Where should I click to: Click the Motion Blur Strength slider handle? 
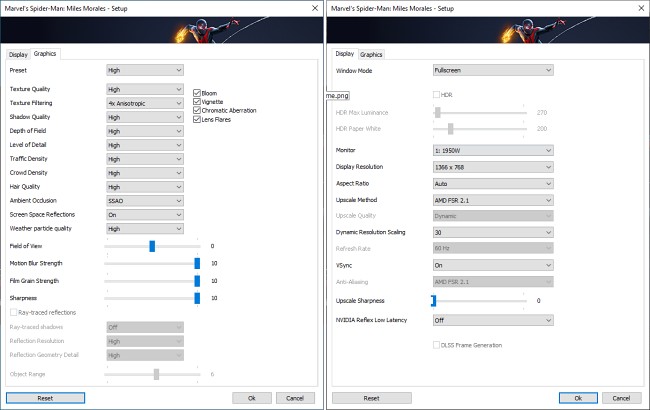(197, 263)
